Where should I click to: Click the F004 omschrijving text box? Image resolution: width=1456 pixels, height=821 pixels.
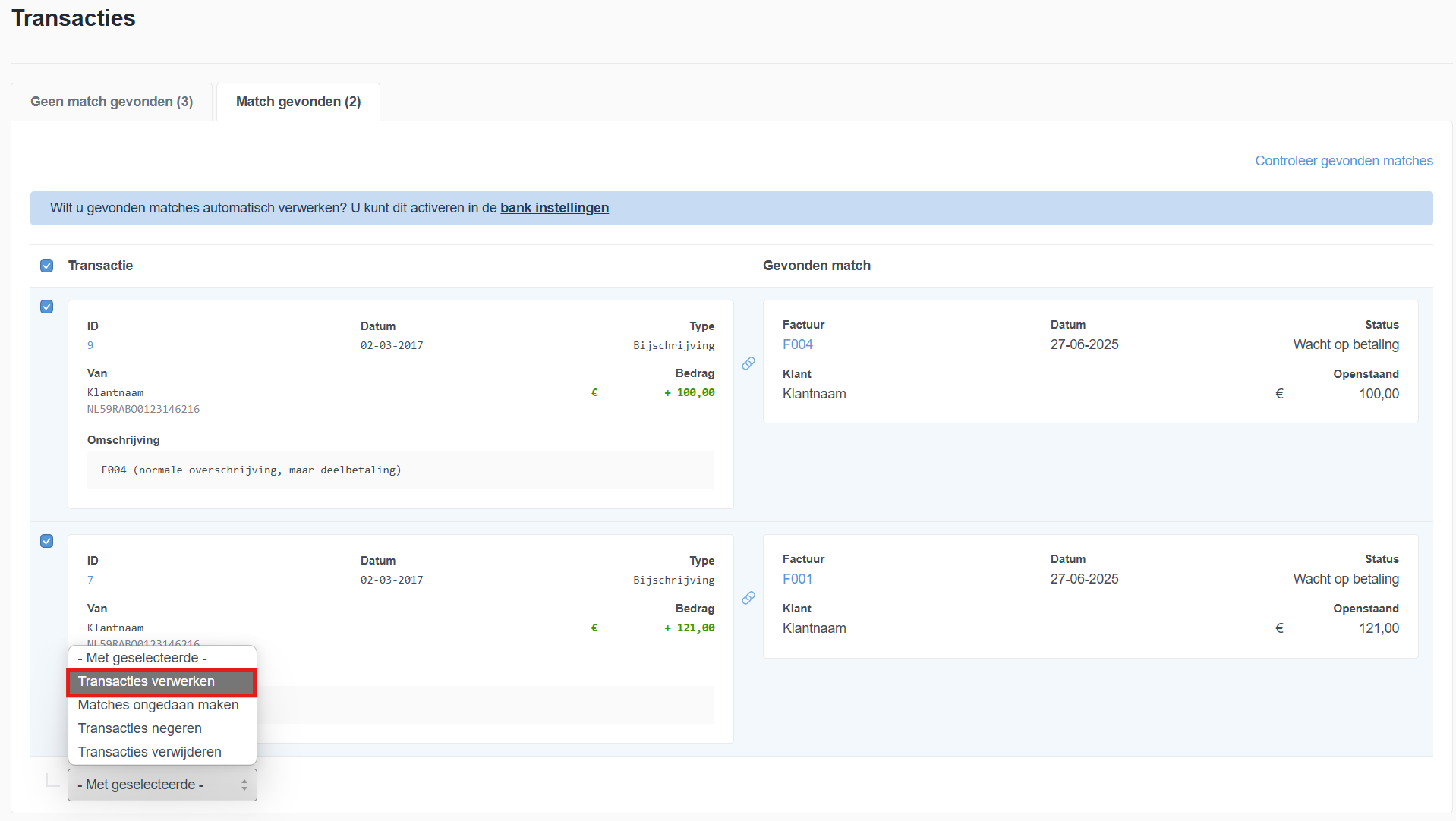click(400, 470)
